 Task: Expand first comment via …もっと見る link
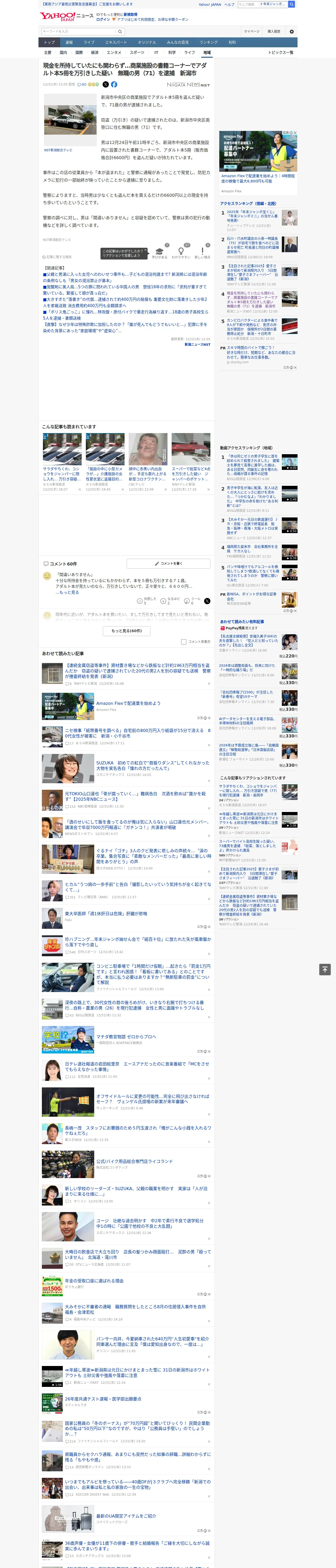pyautogui.click(x=67, y=592)
